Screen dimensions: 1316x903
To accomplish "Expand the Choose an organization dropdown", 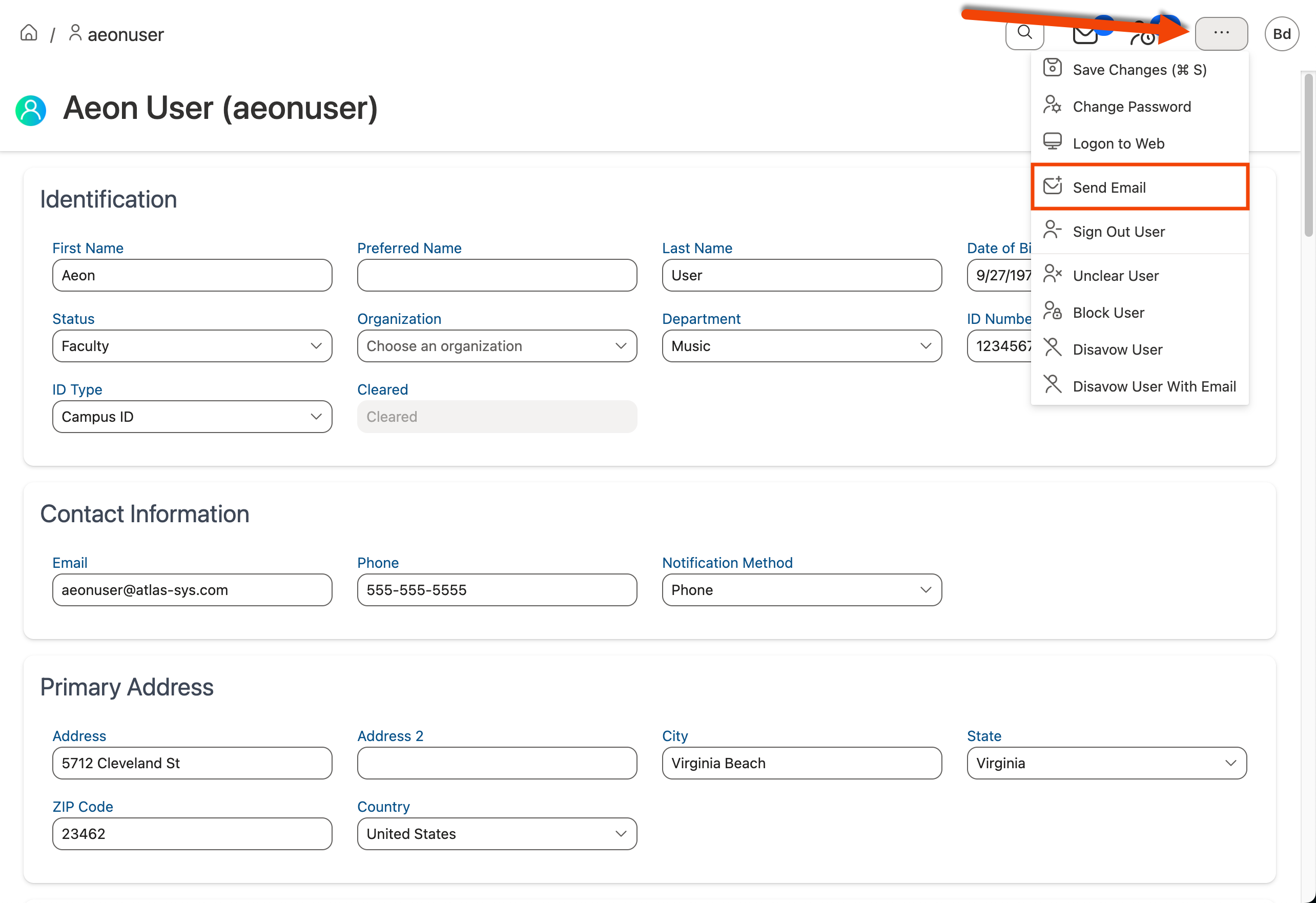I will tap(497, 346).
